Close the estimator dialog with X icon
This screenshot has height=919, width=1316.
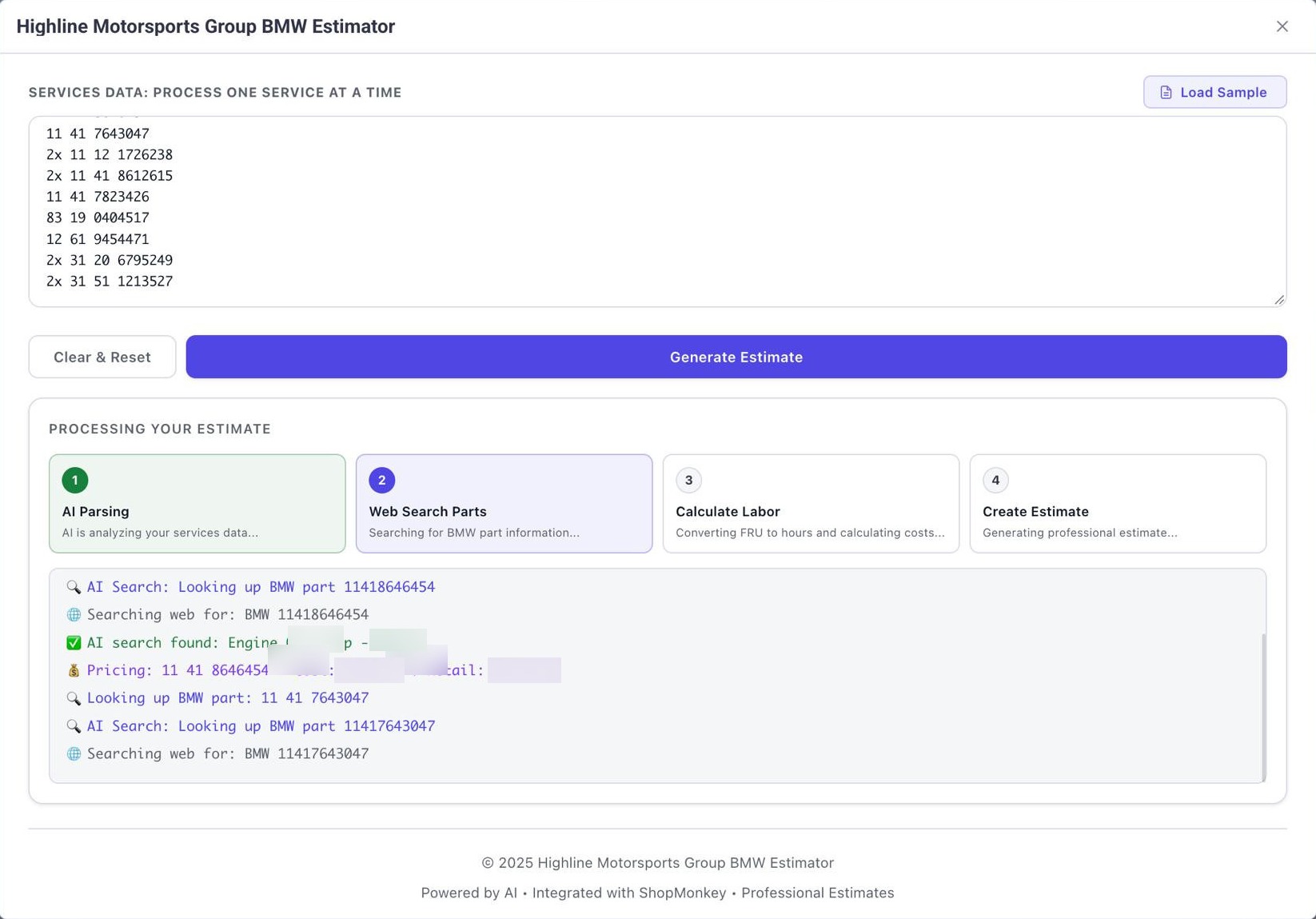tap(1282, 26)
